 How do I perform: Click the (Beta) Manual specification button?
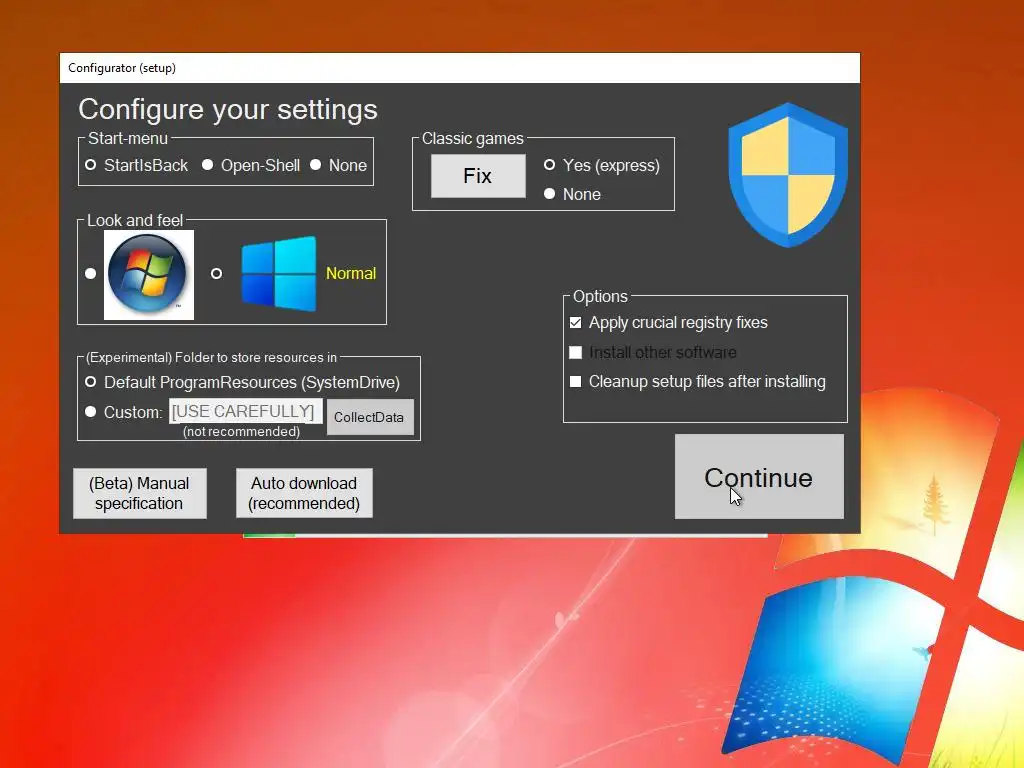click(140, 493)
